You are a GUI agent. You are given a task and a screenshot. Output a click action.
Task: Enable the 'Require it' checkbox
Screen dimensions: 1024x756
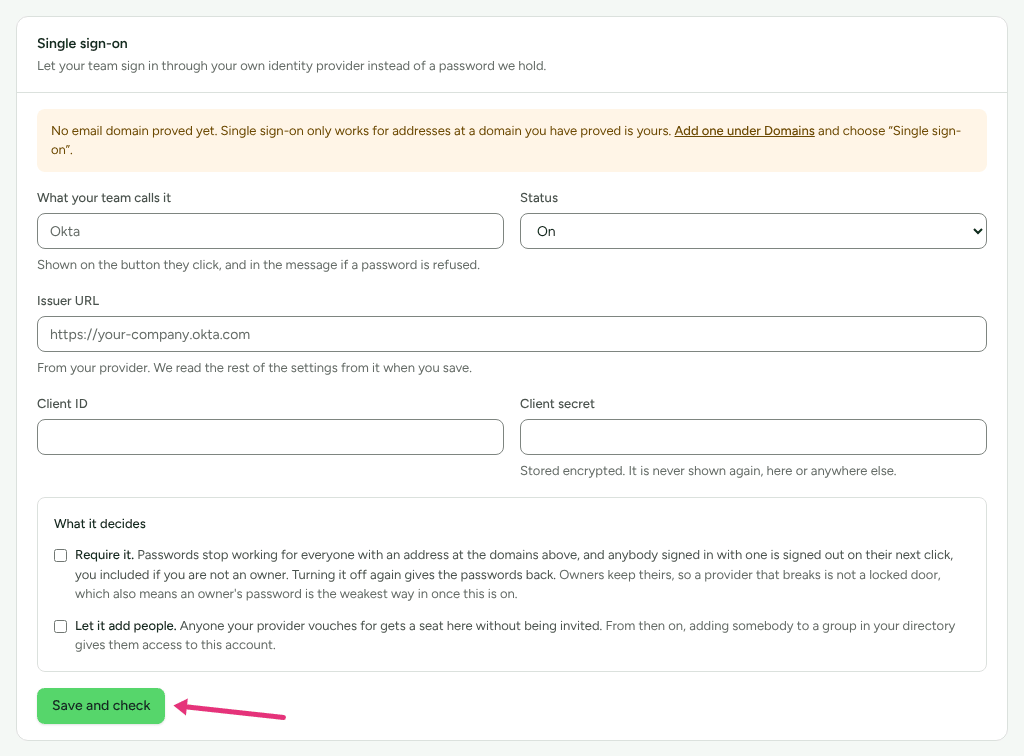point(61,556)
